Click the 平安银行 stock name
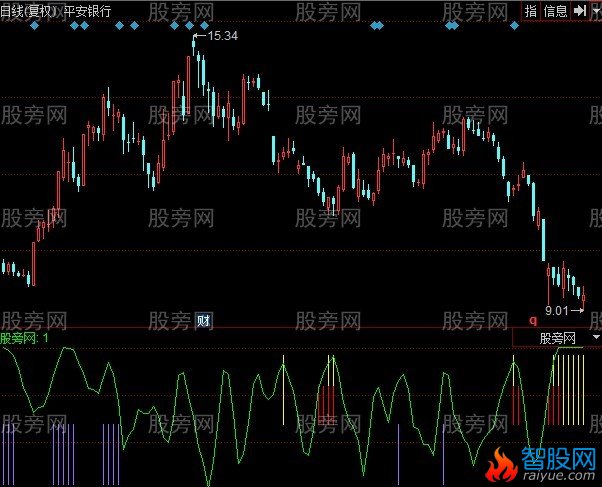The height and width of the screenshot is (487, 602). tap(87, 11)
